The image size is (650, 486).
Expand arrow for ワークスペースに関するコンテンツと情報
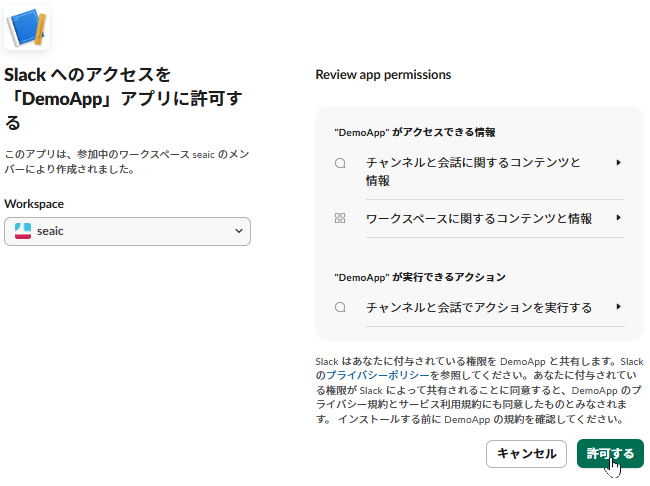(619, 218)
